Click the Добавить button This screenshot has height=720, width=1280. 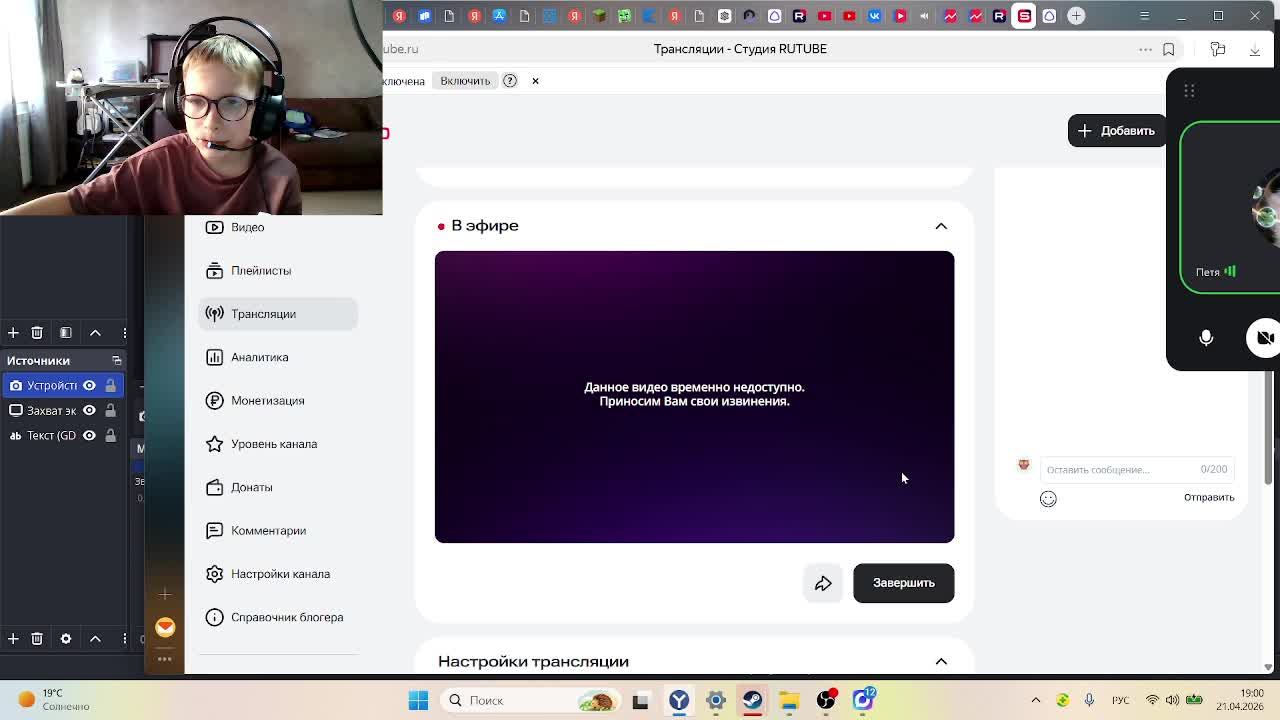coord(1117,131)
